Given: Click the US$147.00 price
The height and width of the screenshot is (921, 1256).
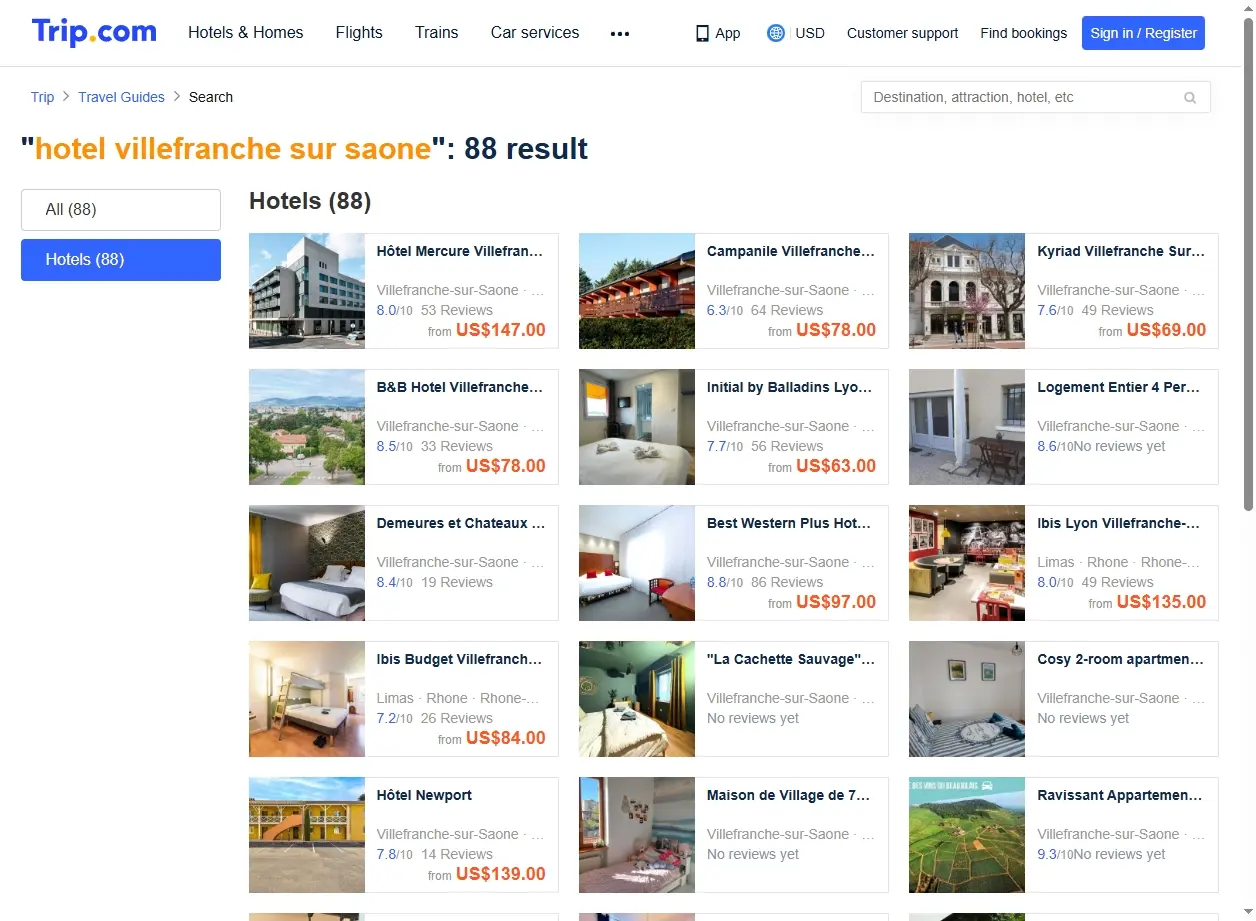Looking at the screenshot, I should tap(501, 330).
